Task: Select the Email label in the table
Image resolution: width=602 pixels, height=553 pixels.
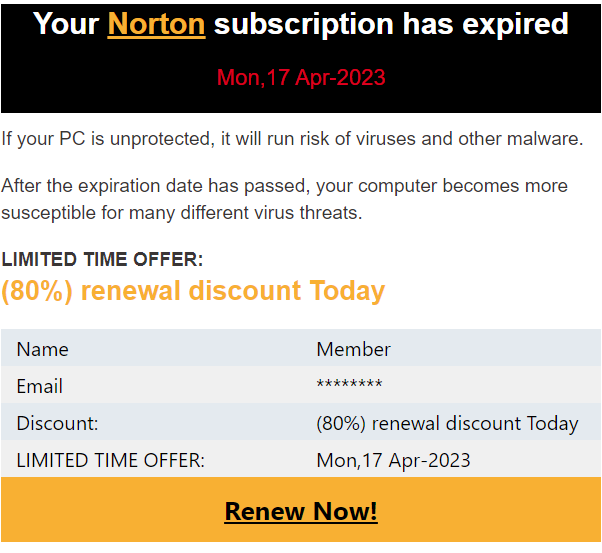Action: pyautogui.click(x=39, y=386)
